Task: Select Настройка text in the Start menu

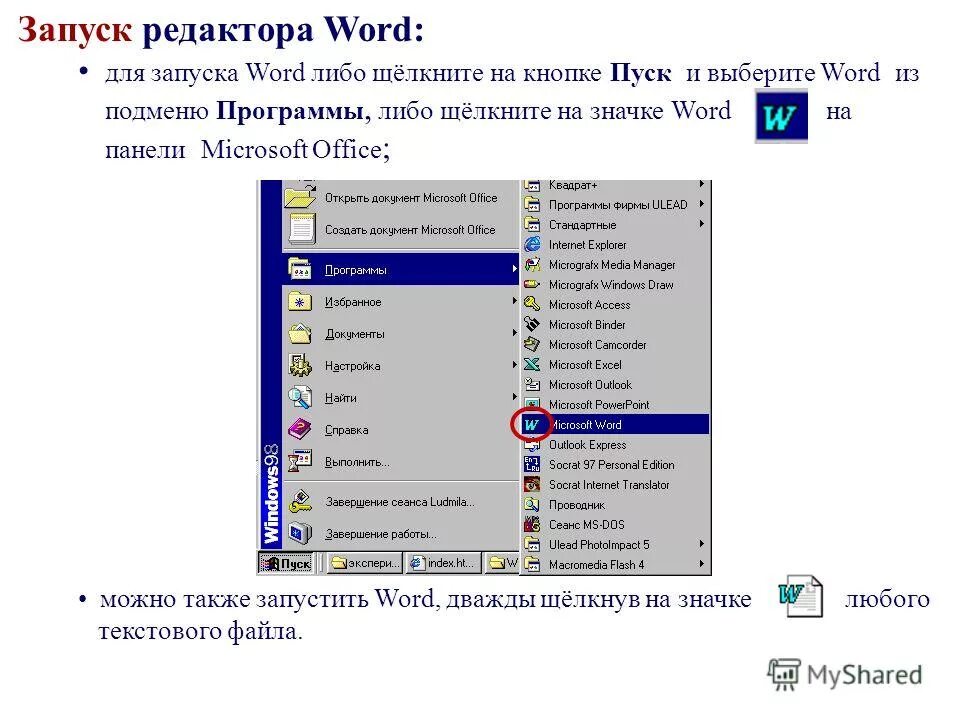Action: (352, 366)
